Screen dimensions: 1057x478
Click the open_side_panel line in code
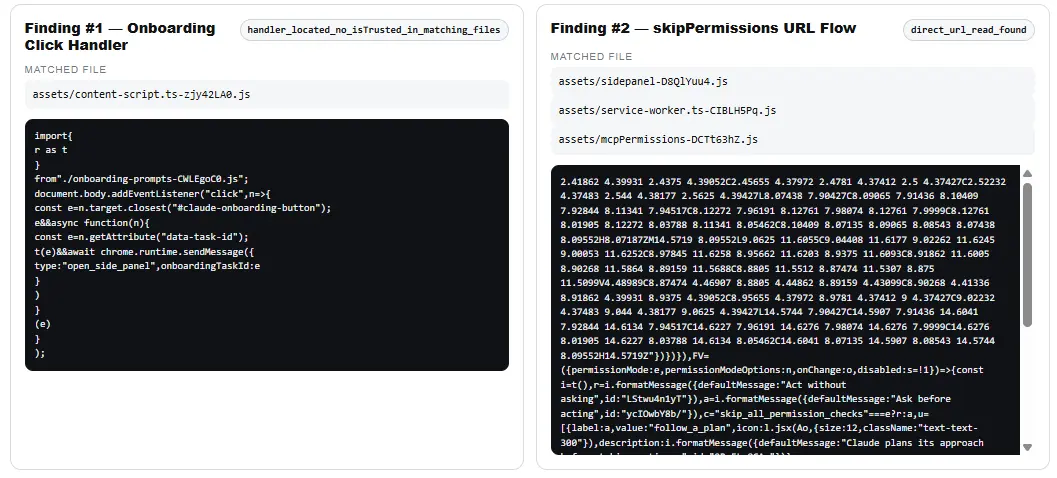pyautogui.click(x=147, y=266)
